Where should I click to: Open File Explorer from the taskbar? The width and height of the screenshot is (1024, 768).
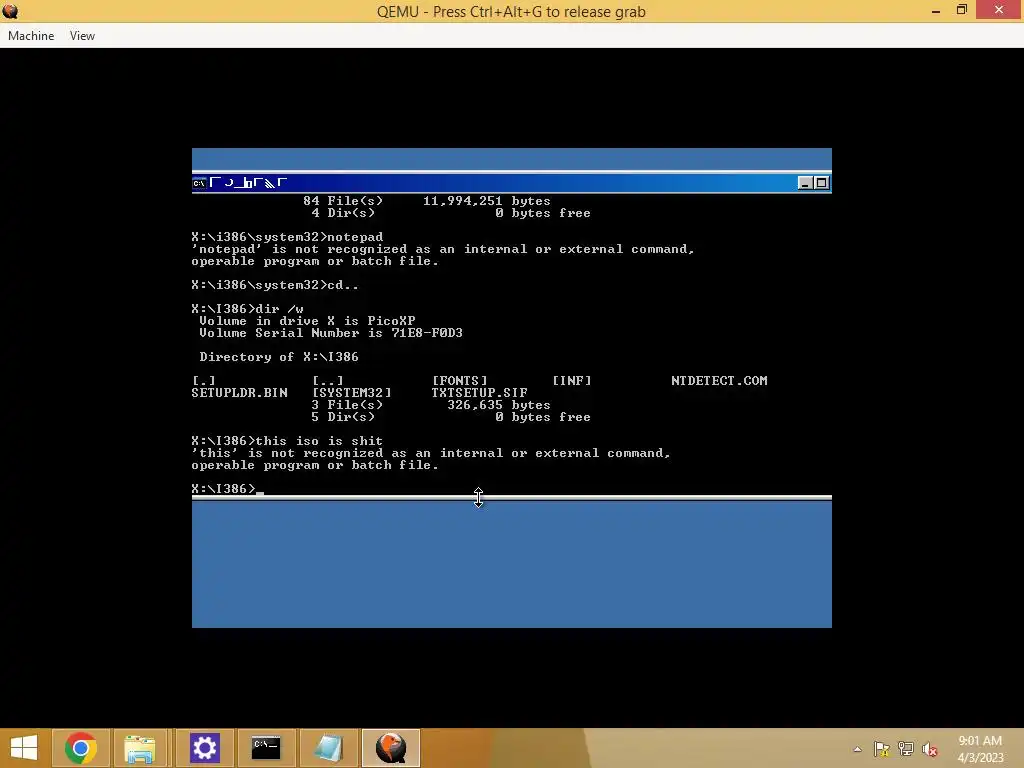click(140, 748)
